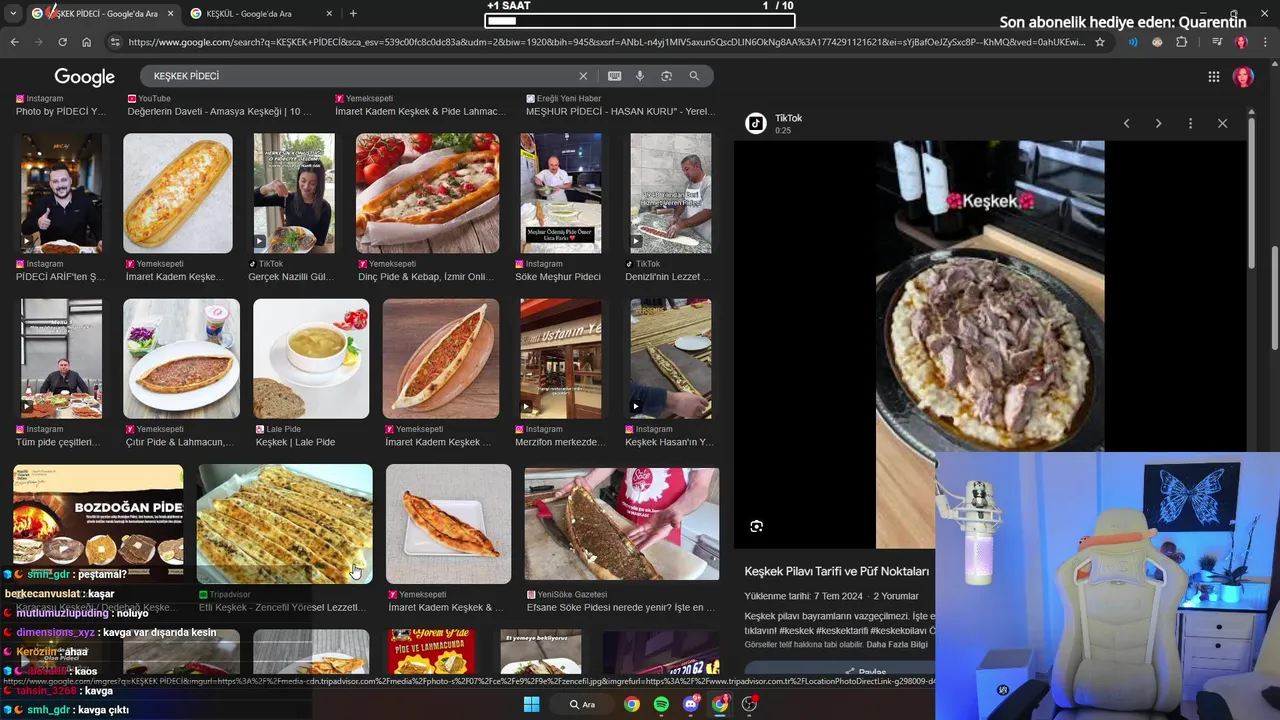This screenshot has height=720, width=1280.
Task: Open the browser home page
Action: [86, 42]
